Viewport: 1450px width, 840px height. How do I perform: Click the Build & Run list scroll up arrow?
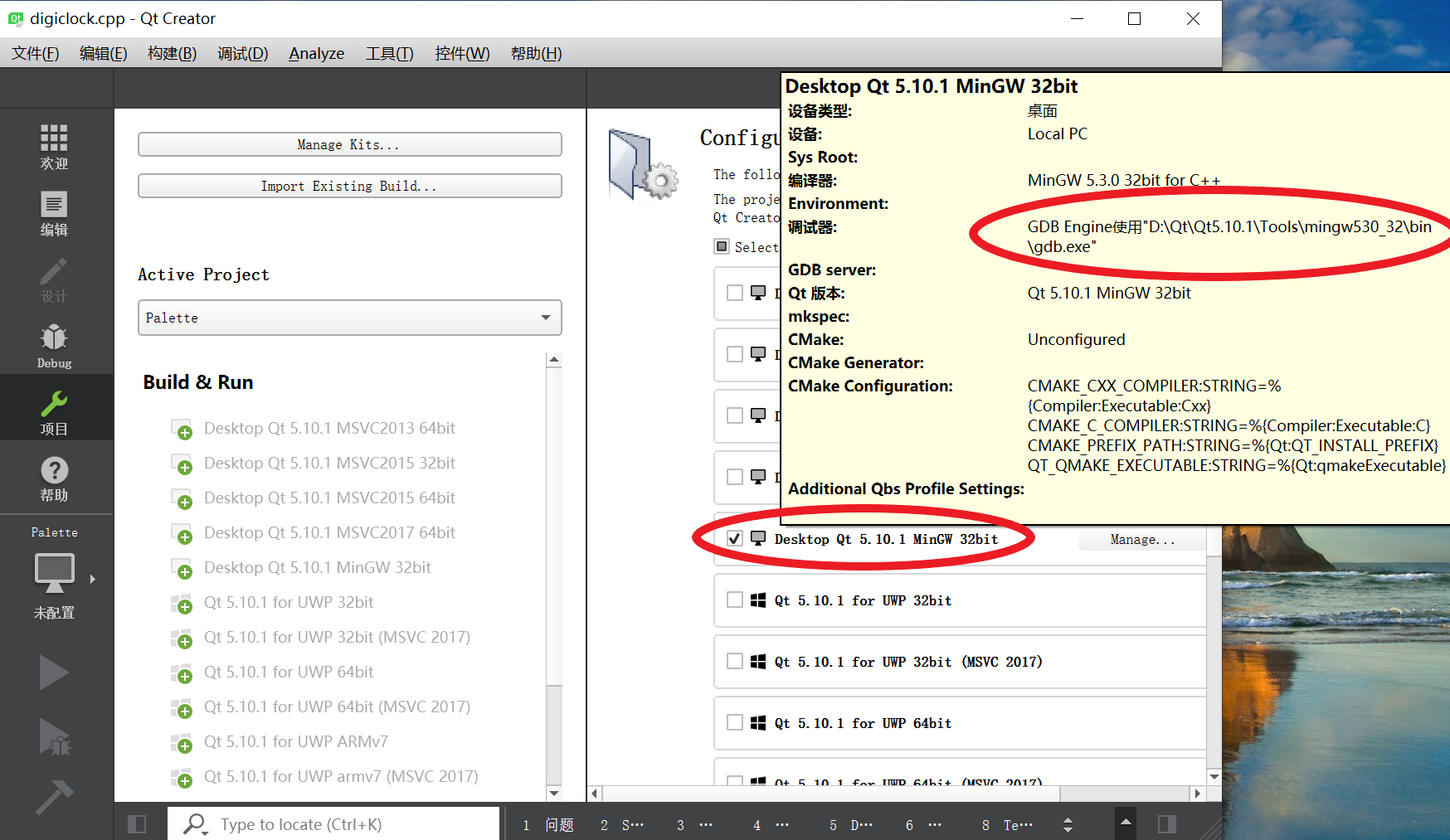coord(554,360)
